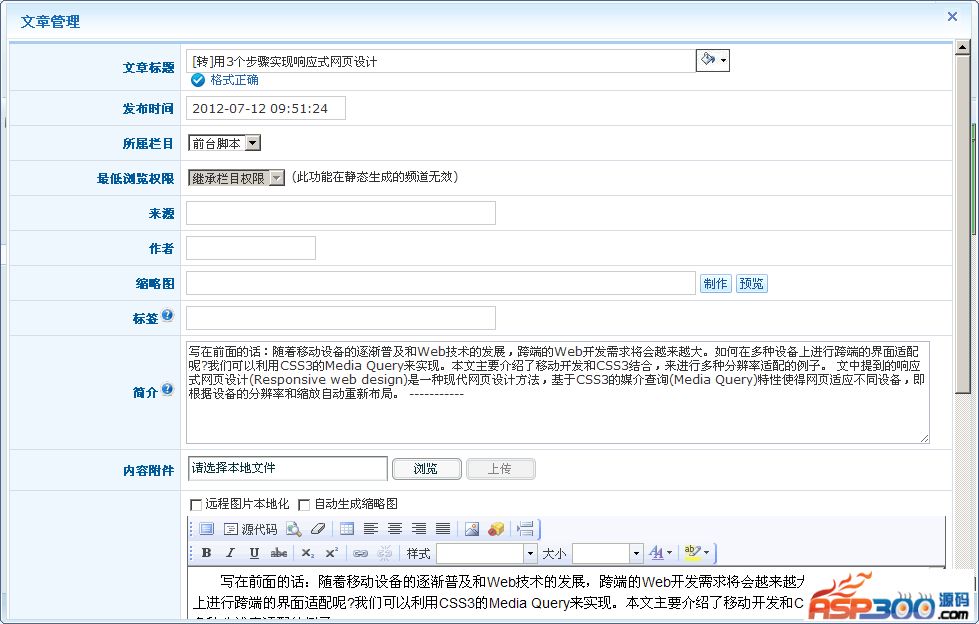Screen dimensions: 979x624
Task: Click the yellow box flash/media icon
Action: [496, 529]
